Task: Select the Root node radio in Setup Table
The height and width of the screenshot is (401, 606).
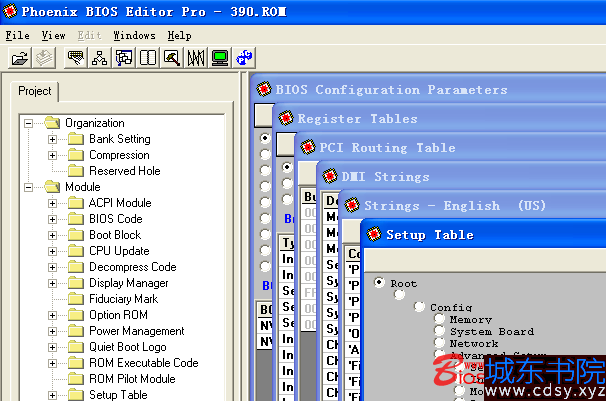Action: (379, 282)
